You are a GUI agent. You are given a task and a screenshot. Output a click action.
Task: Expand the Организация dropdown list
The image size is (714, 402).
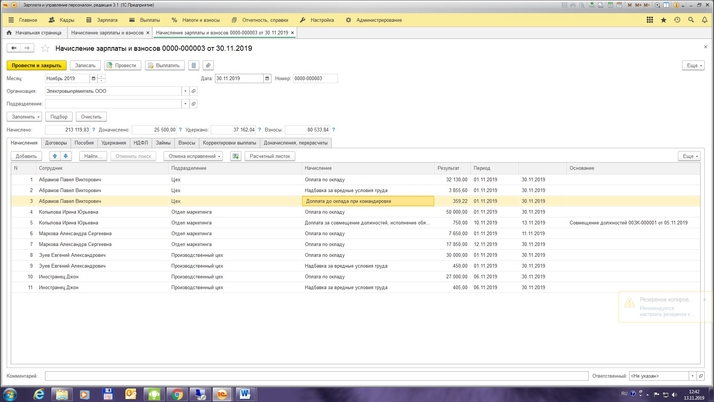(x=185, y=91)
